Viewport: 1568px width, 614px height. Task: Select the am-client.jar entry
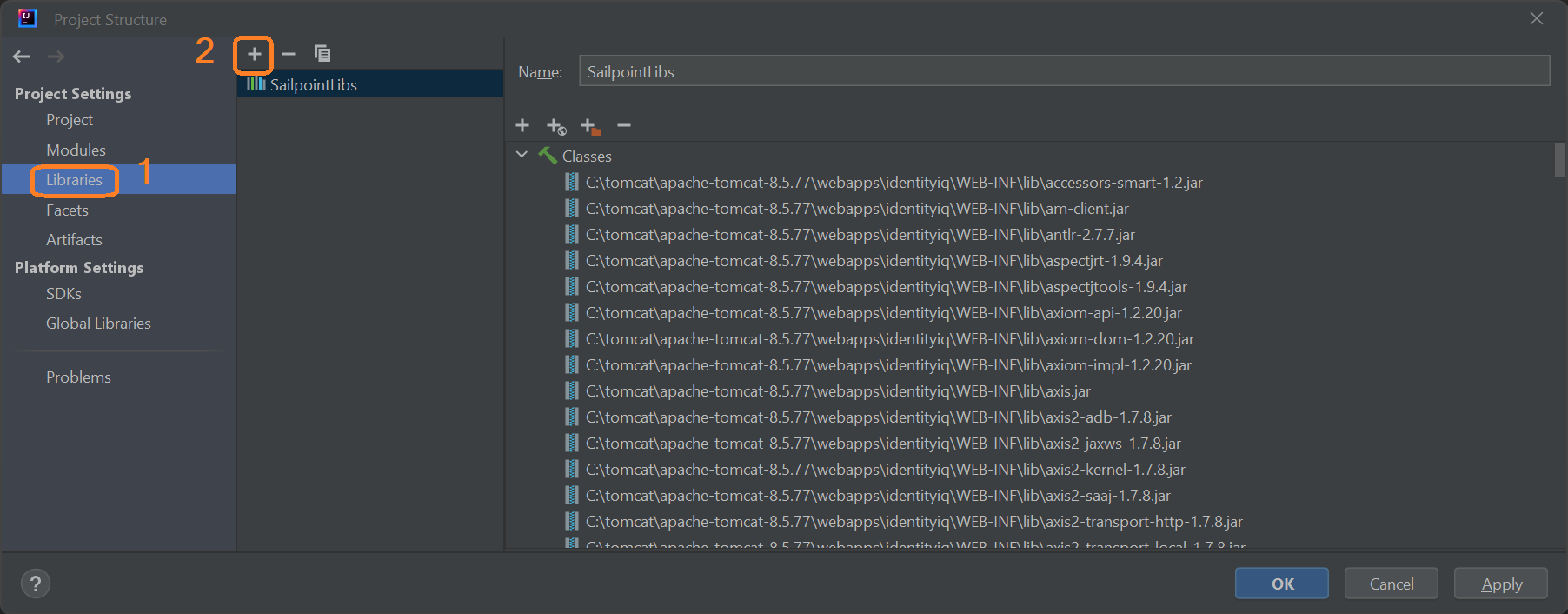point(857,209)
